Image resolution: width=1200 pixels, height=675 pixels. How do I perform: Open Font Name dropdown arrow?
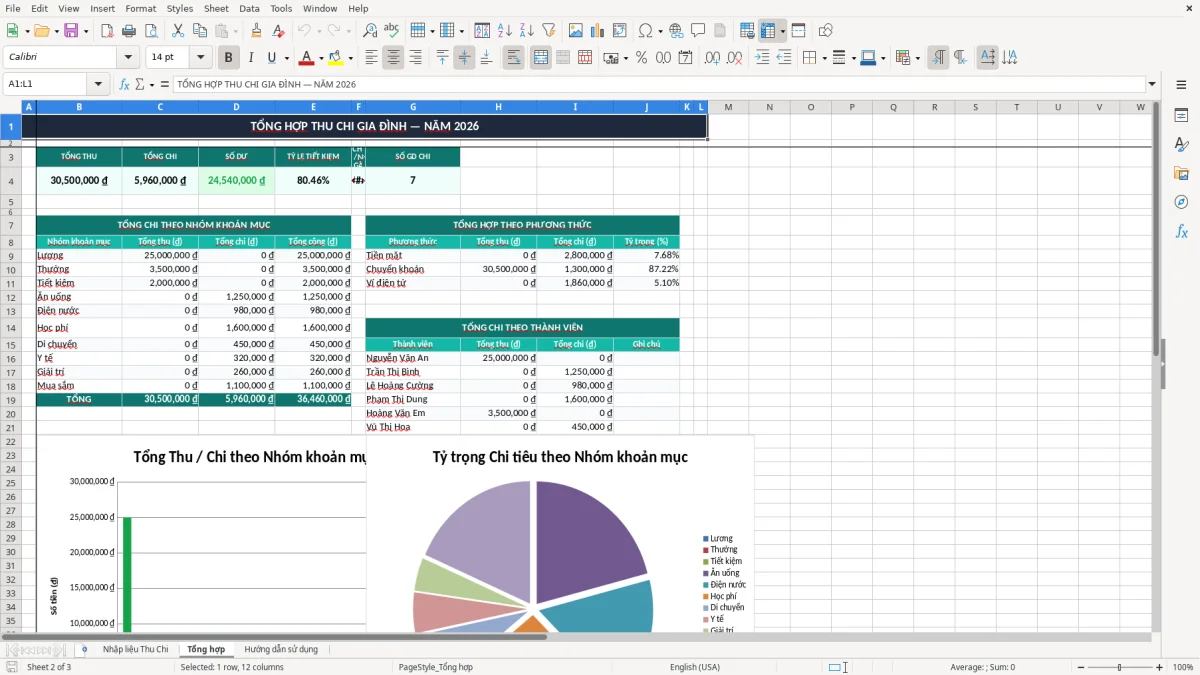click(x=128, y=58)
